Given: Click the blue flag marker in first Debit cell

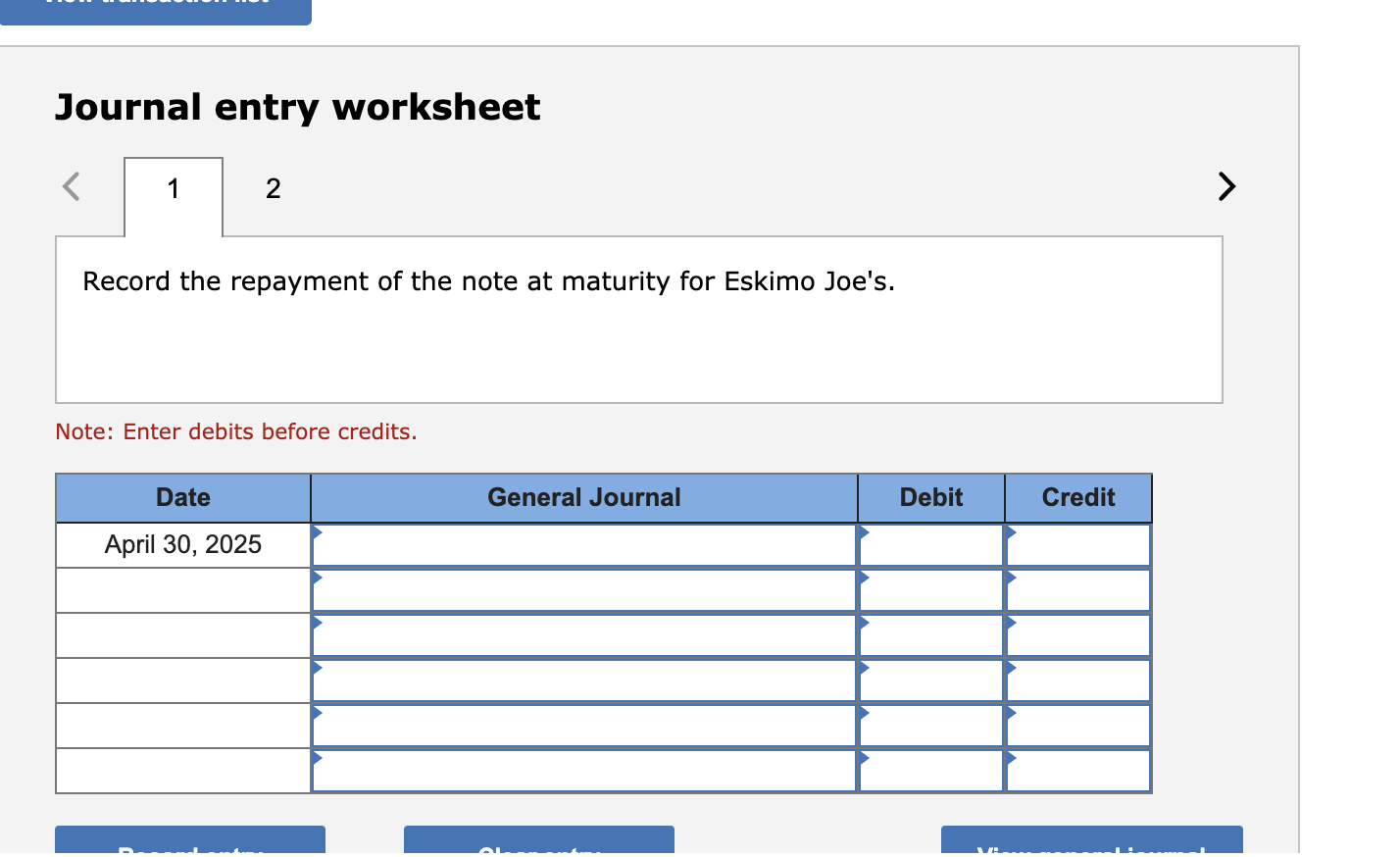Looking at the screenshot, I should point(864,532).
